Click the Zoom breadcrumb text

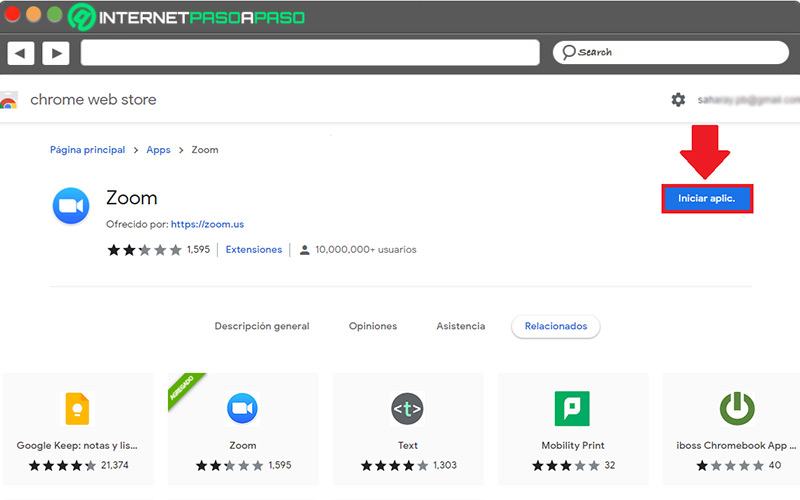tap(205, 149)
